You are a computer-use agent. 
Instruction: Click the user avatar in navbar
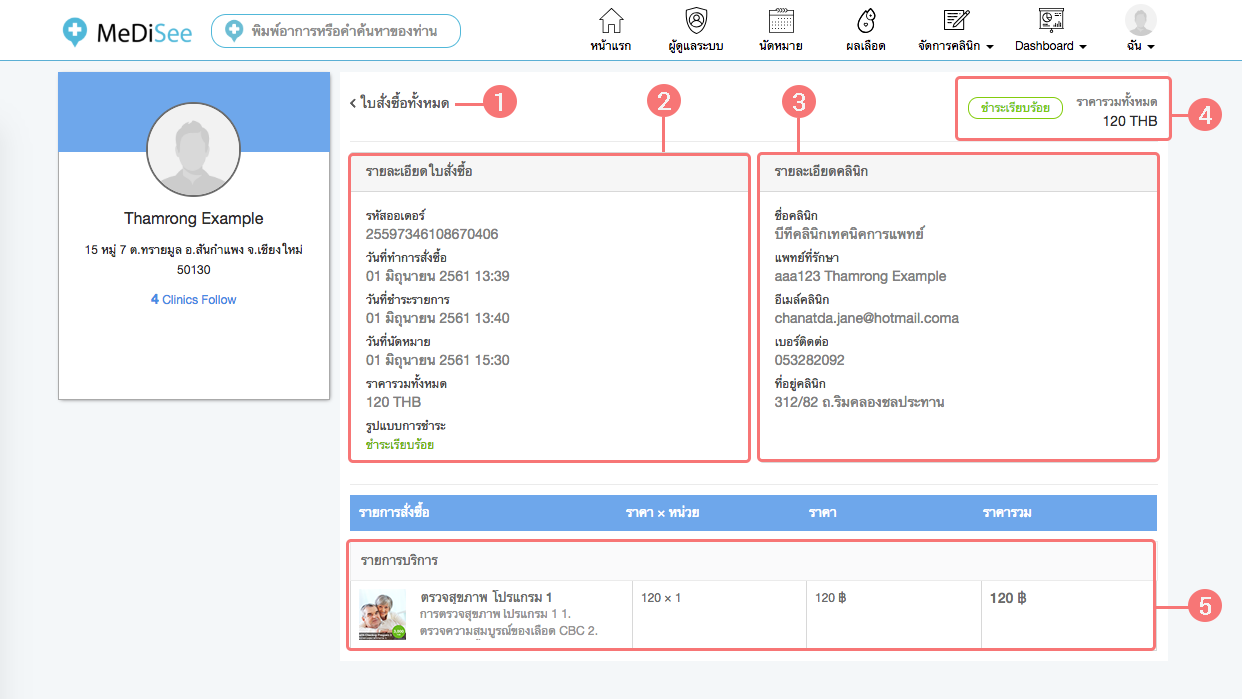1140,20
